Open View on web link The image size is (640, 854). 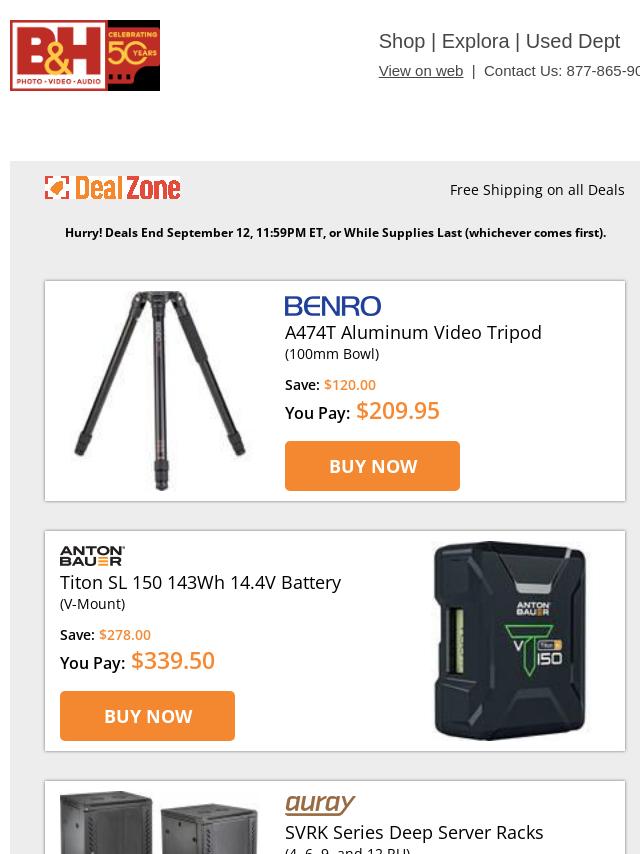coord(421,71)
